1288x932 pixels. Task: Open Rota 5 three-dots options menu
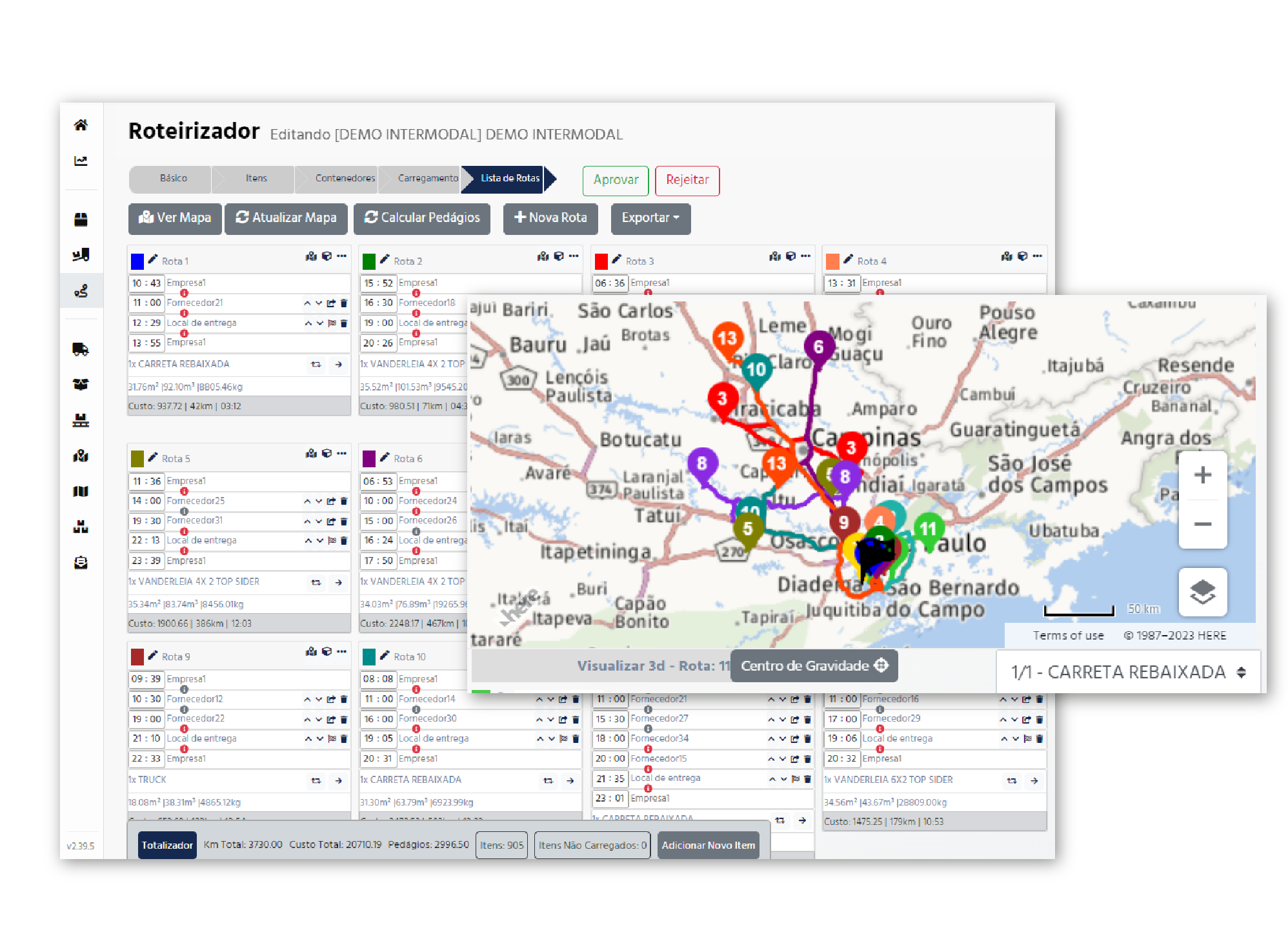click(x=342, y=453)
